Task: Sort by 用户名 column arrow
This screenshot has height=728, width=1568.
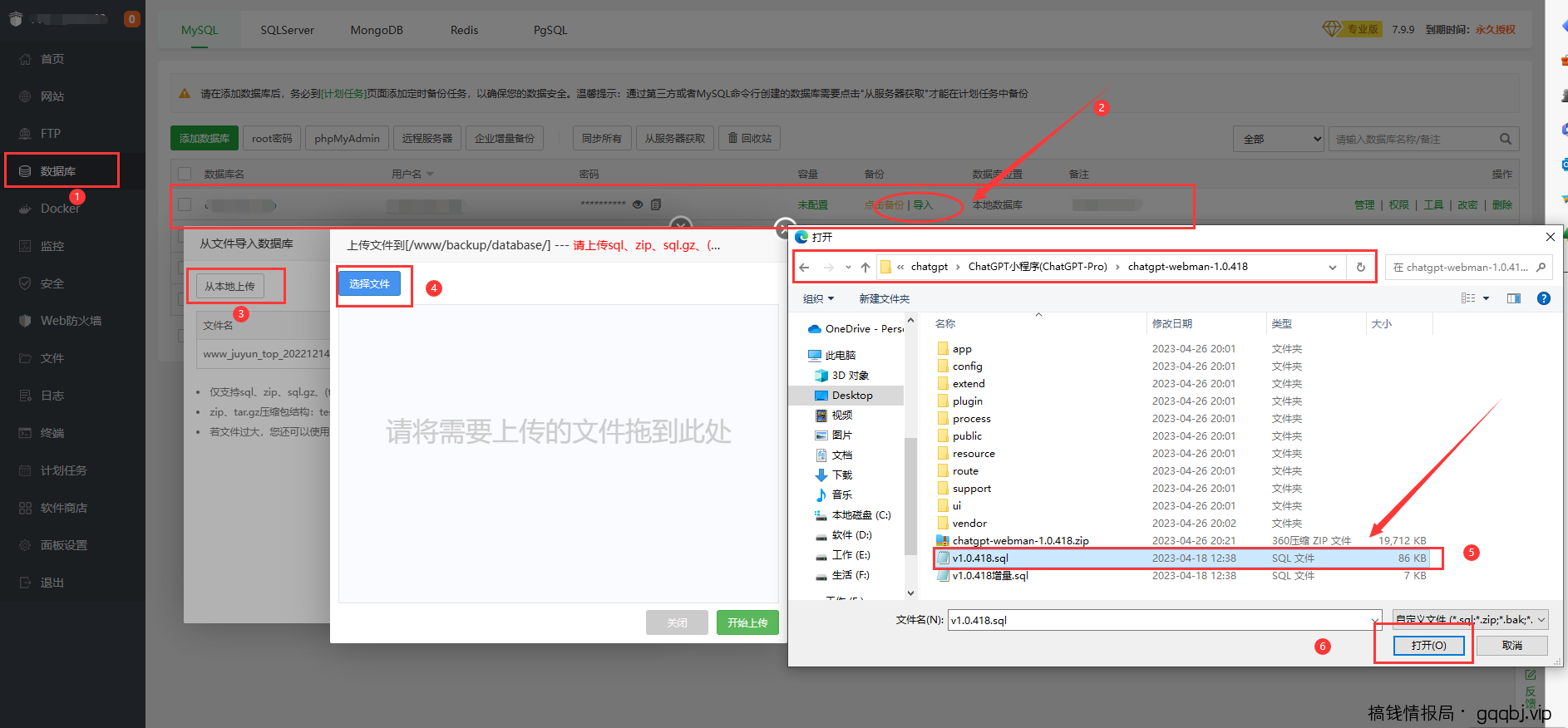Action: click(x=430, y=175)
